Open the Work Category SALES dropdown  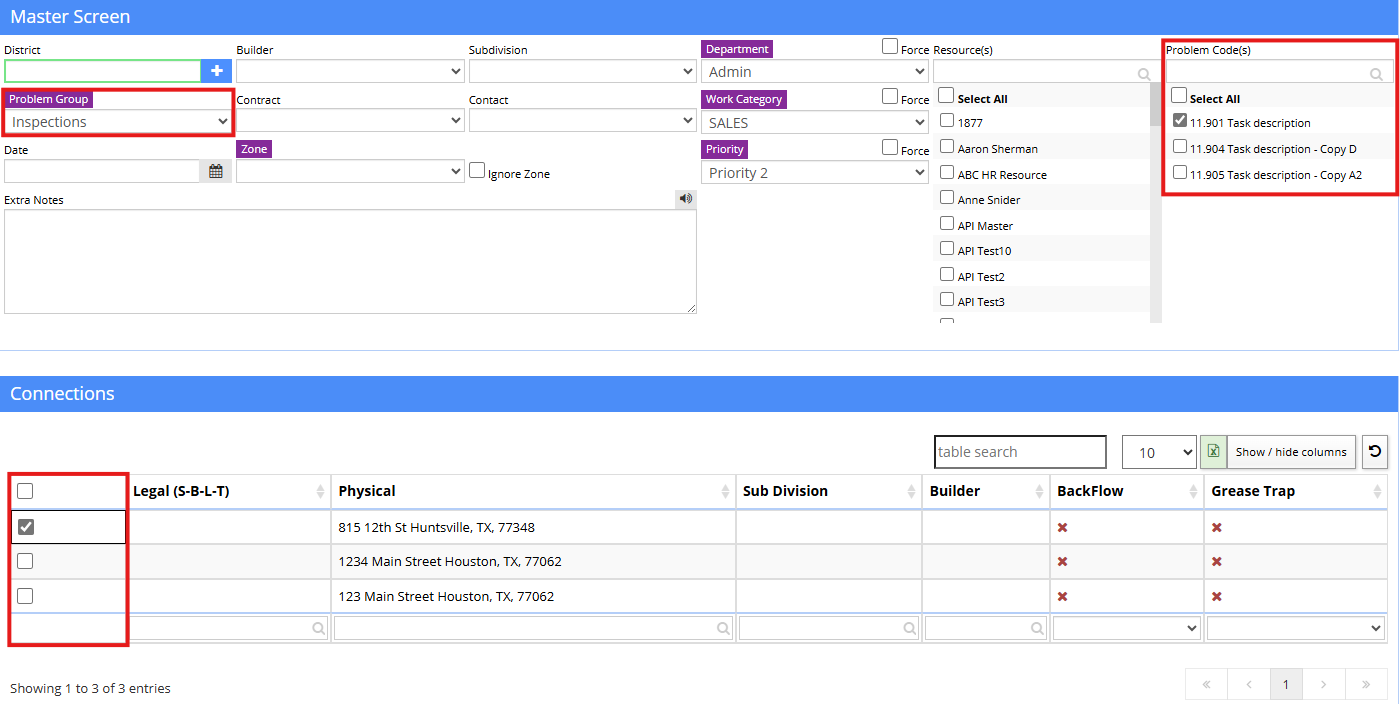click(x=815, y=122)
